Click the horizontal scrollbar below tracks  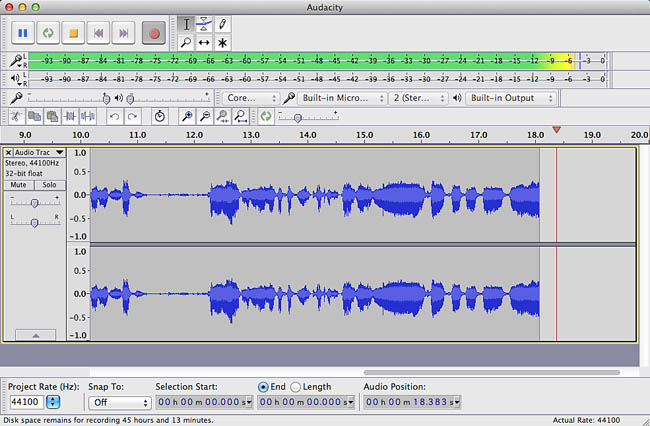[492, 372]
